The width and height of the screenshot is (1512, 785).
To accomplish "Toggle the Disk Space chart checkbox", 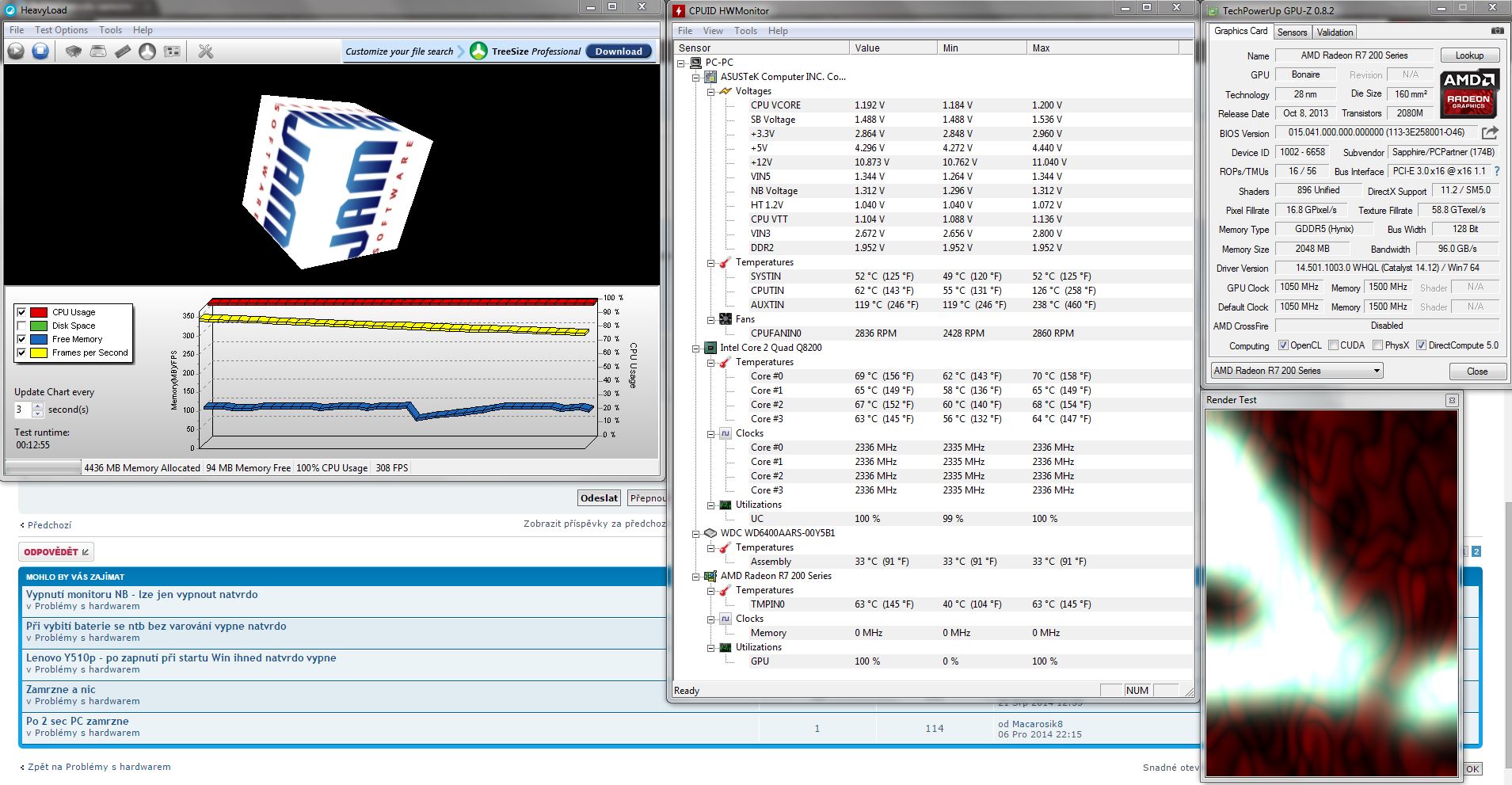I will [x=21, y=326].
